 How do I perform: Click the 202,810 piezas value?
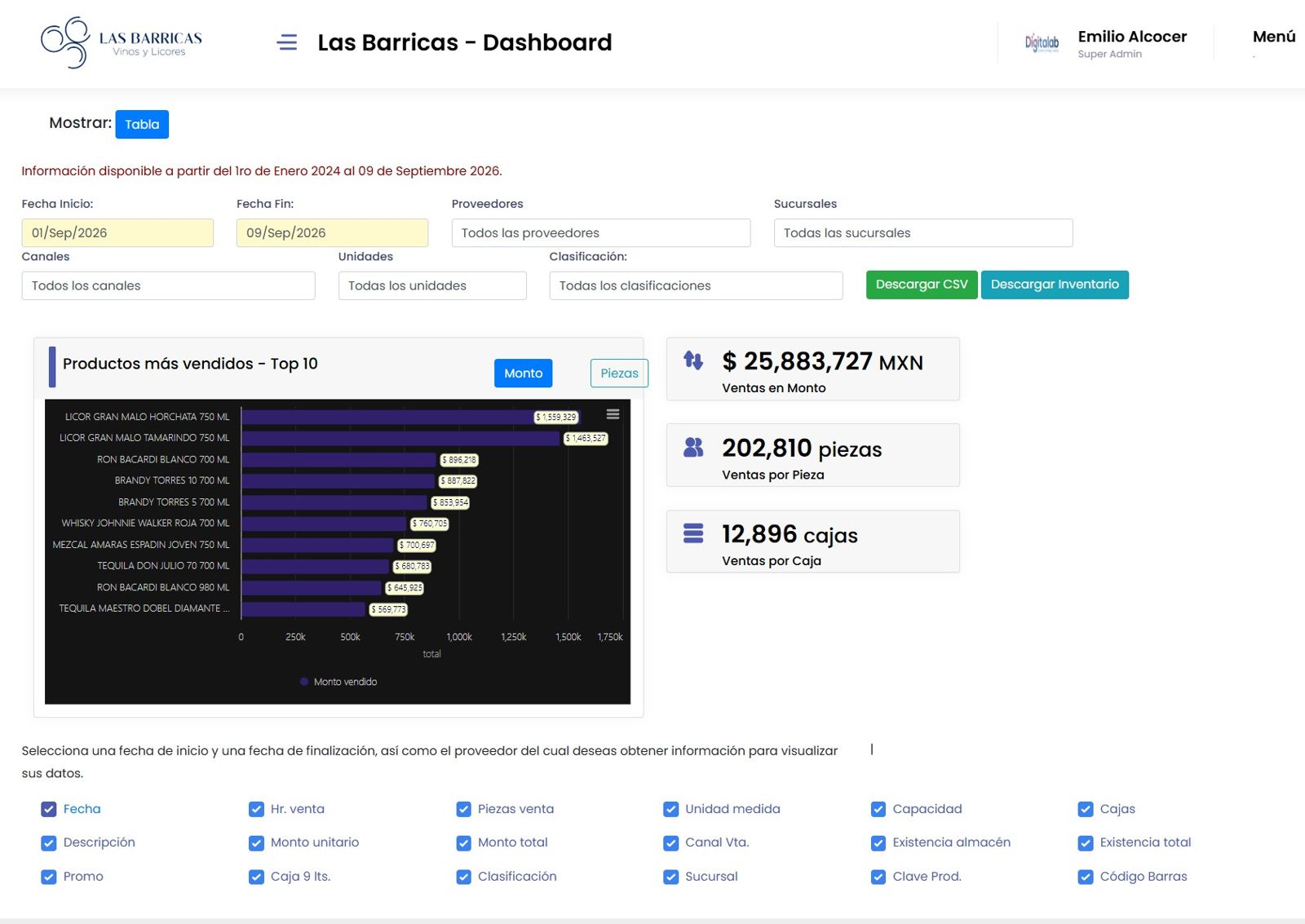point(802,448)
